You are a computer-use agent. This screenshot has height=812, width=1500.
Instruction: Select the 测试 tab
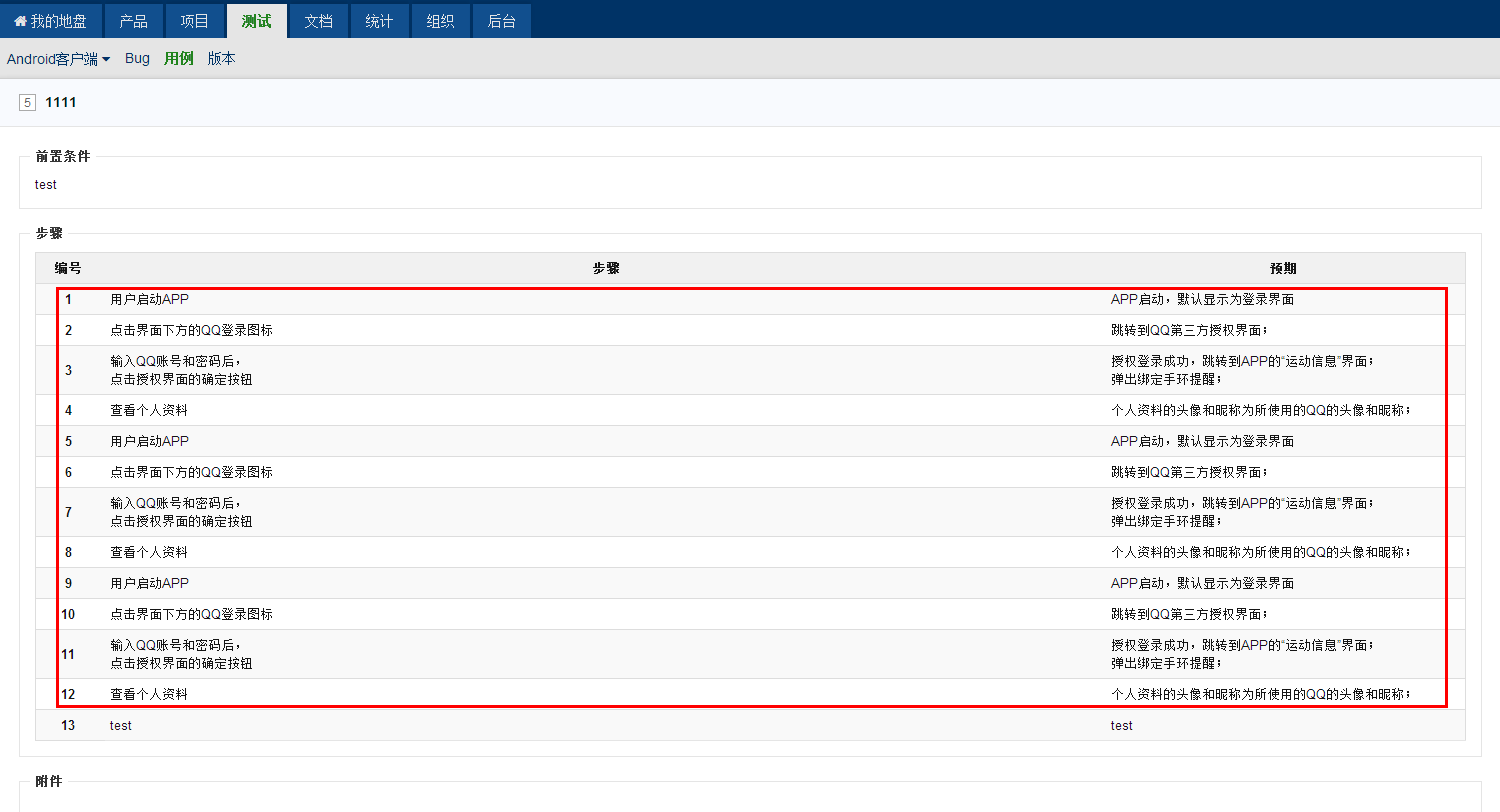(257, 21)
